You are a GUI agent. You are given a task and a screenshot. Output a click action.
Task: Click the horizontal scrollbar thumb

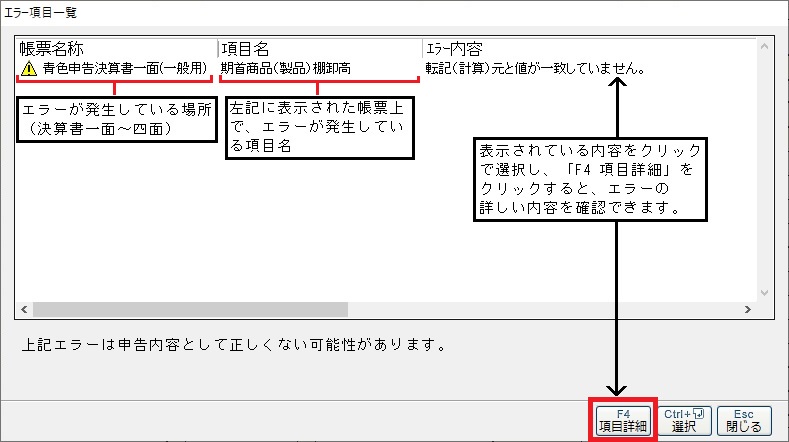tap(190, 310)
